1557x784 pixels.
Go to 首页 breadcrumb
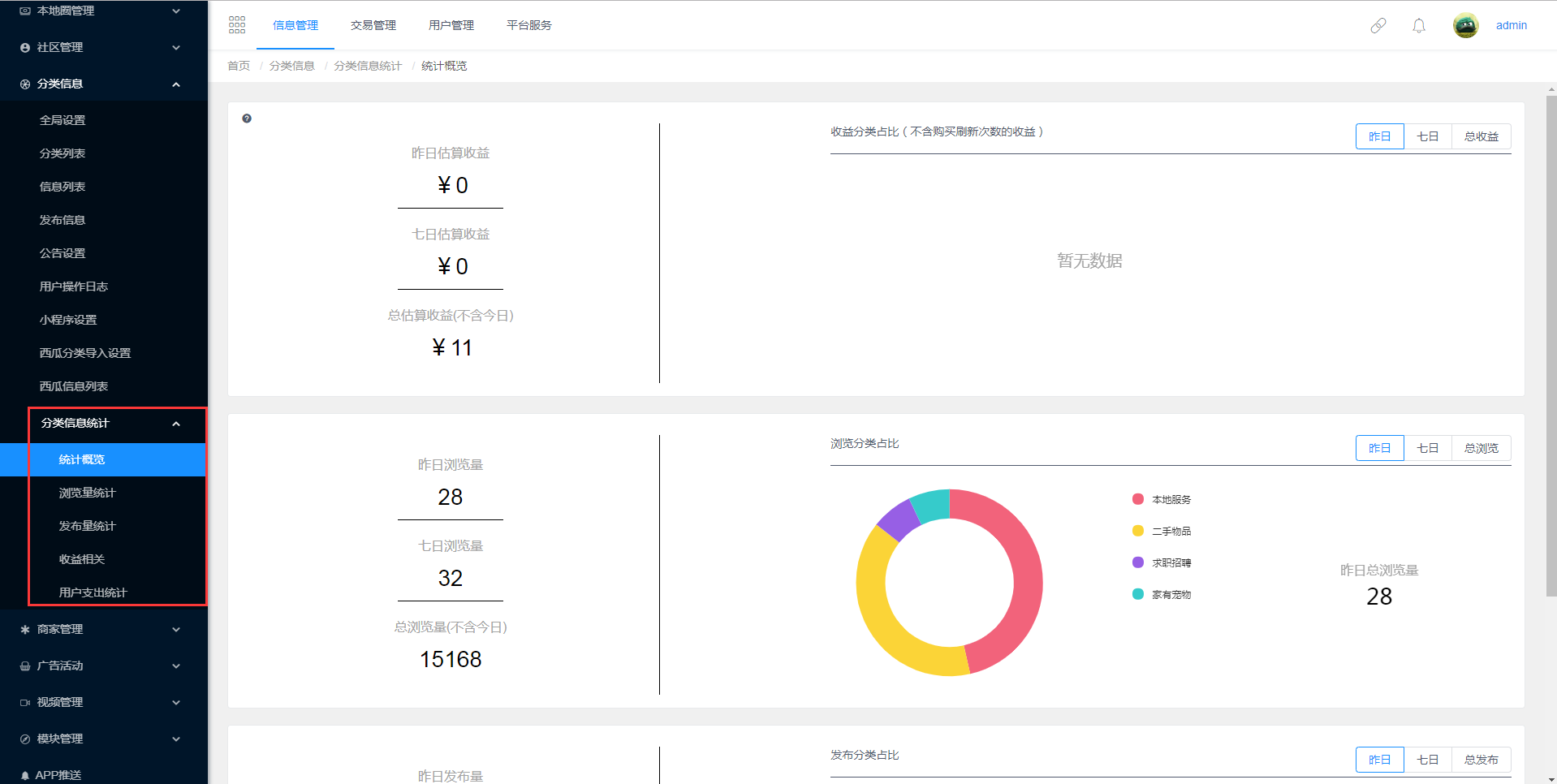click(239, 66)
